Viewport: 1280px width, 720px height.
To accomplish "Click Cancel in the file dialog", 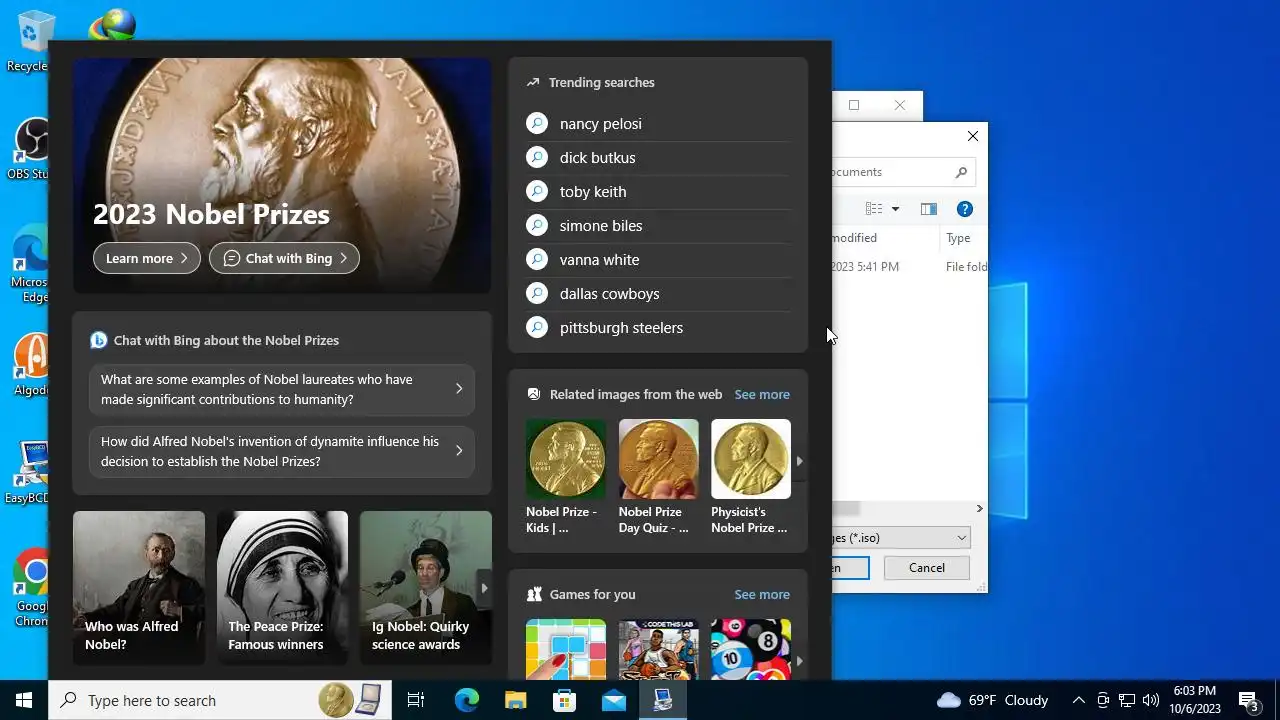I will (927, 567).
